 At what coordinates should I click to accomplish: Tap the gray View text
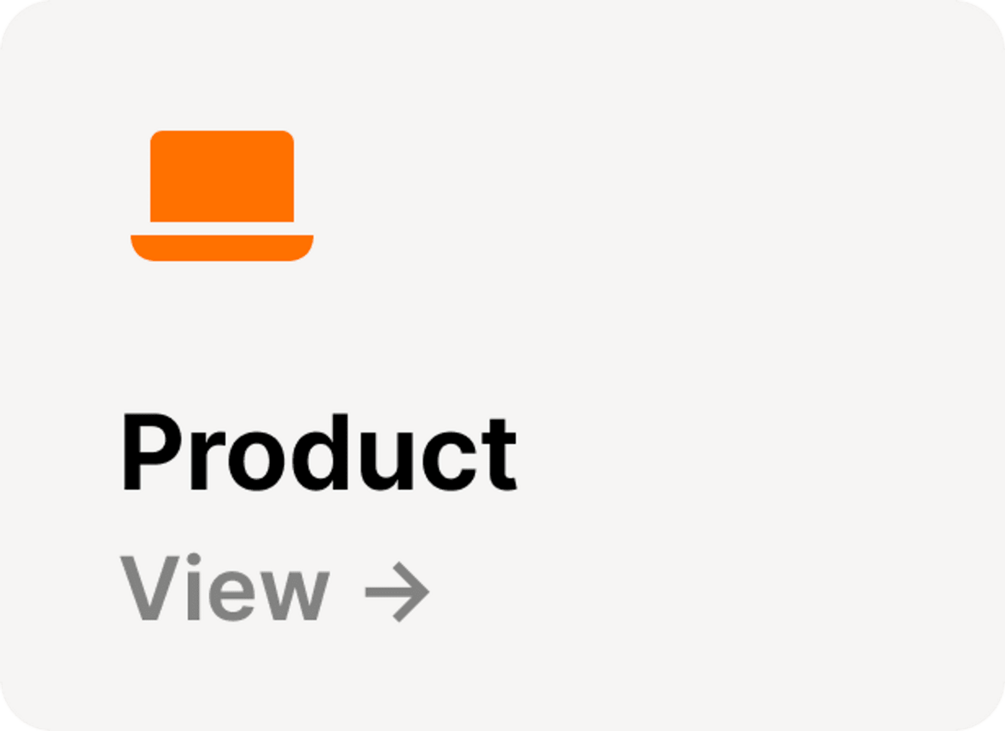pos(225,587)
